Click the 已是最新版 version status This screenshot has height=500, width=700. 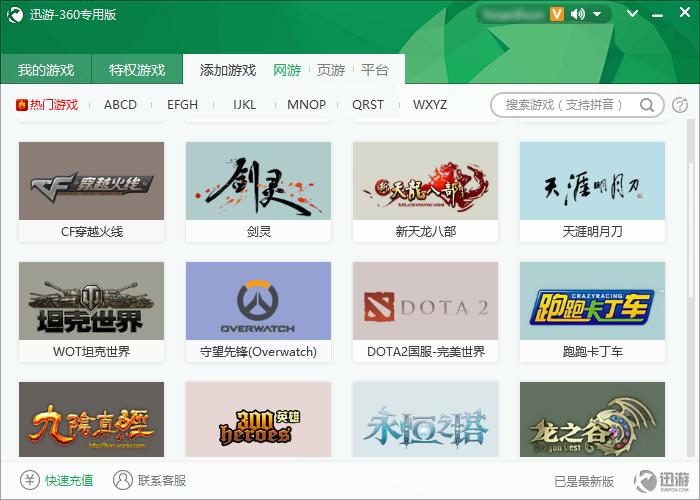coord(584,481)
